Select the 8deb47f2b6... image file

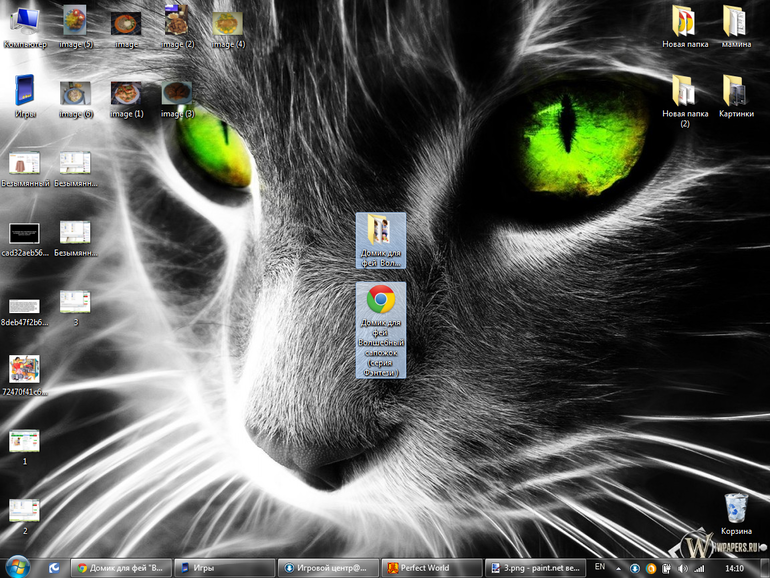(x=25, y=312)
